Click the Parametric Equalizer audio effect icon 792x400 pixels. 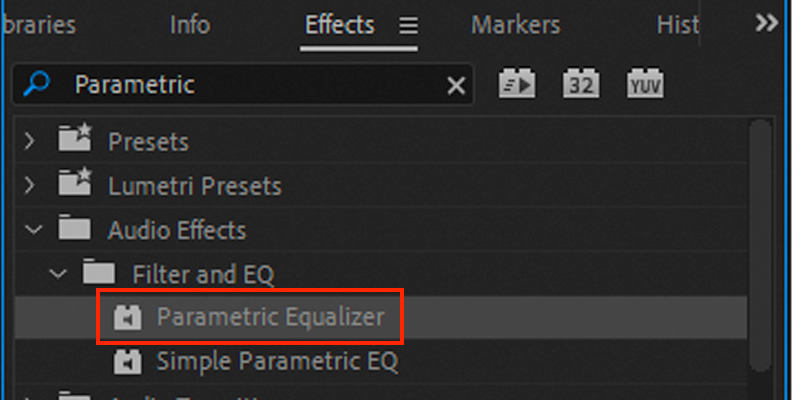127,318
